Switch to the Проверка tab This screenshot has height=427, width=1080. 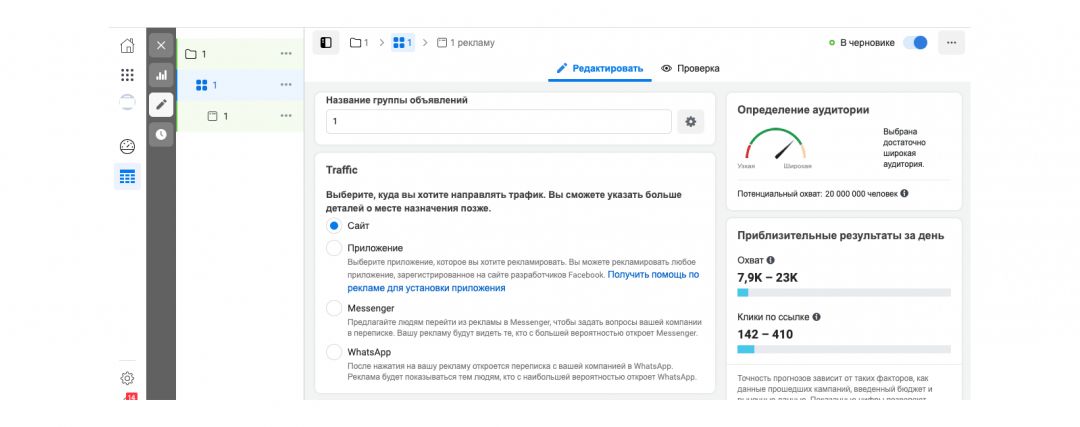(x=690, y=68)
